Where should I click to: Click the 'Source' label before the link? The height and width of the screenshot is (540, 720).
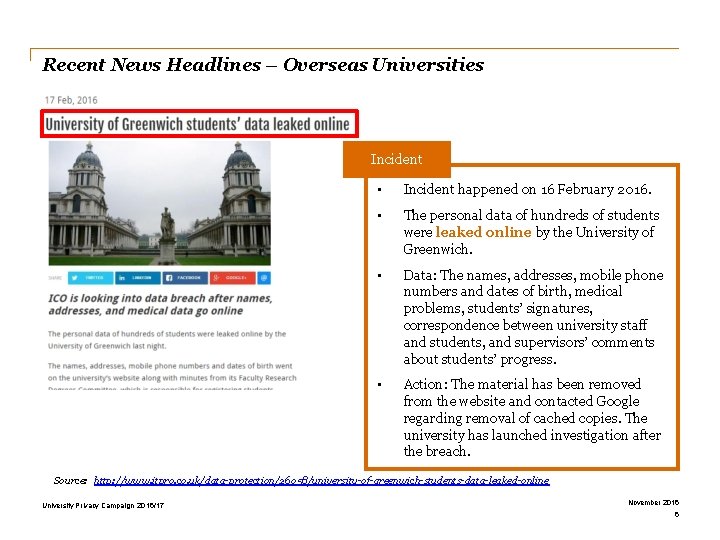pyautogui.click(x=70, y=480)
